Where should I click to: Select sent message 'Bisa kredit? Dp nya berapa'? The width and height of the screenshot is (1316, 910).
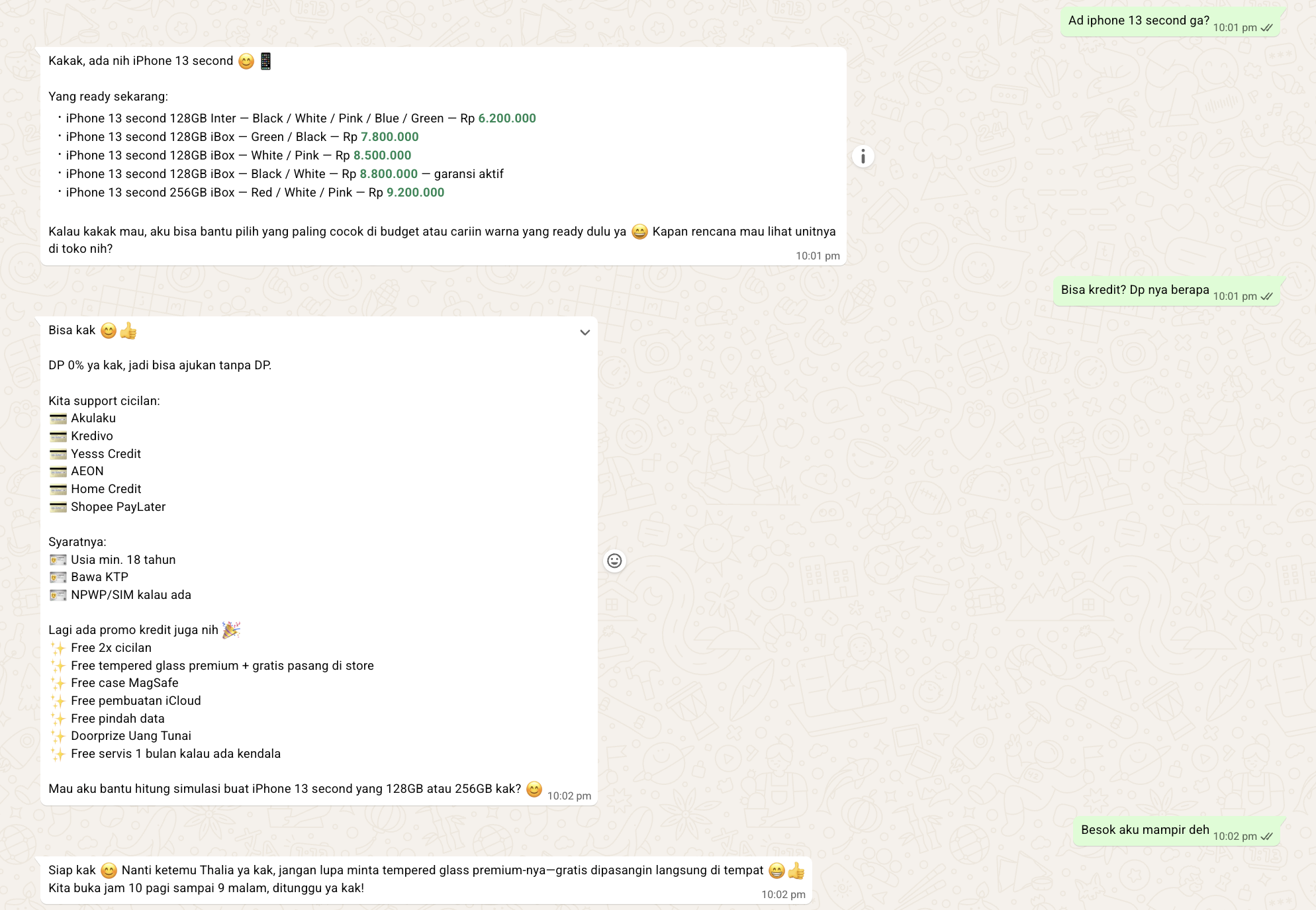(1166, 291)
